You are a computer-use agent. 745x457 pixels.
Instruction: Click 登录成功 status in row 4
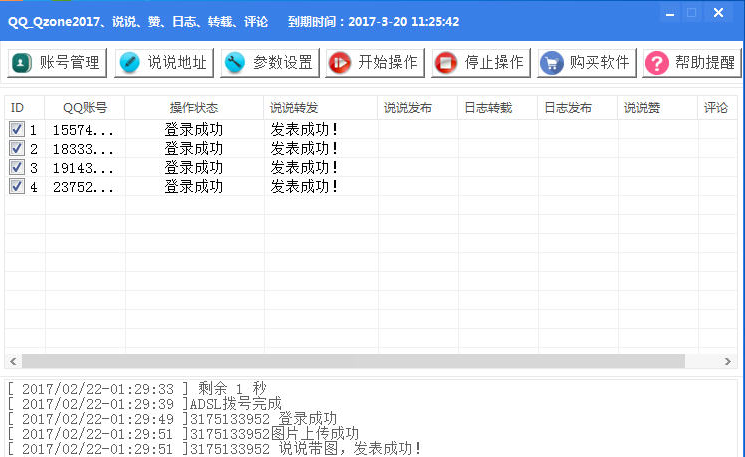tap(194, 186)
